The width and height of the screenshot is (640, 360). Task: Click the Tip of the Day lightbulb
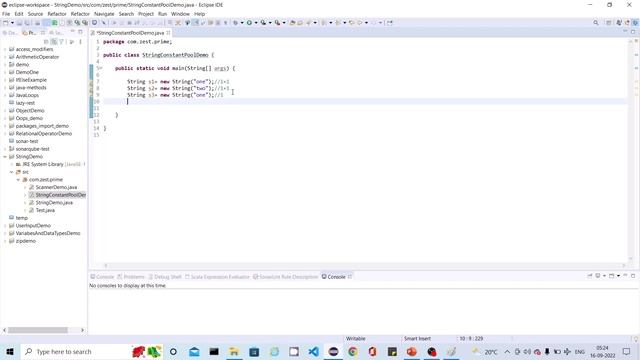[x=636, y=339]
